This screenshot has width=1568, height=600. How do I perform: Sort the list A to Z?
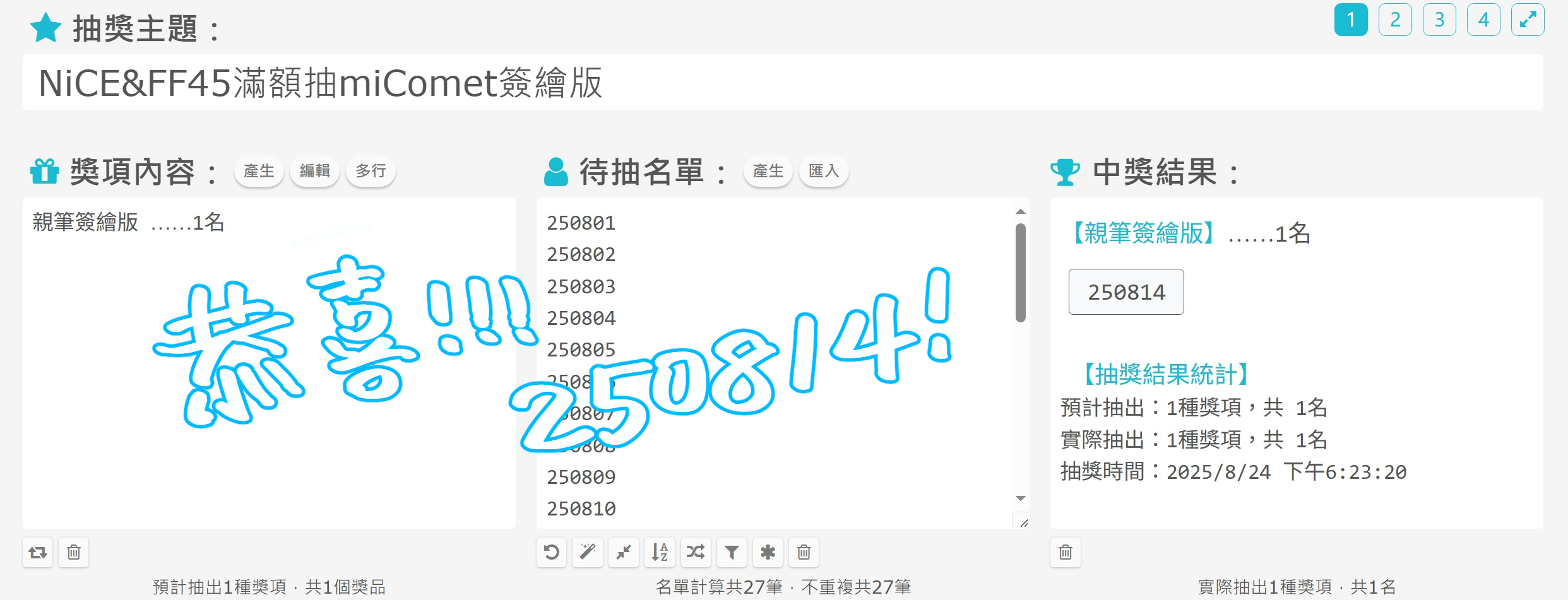click(x=660, y=553)
